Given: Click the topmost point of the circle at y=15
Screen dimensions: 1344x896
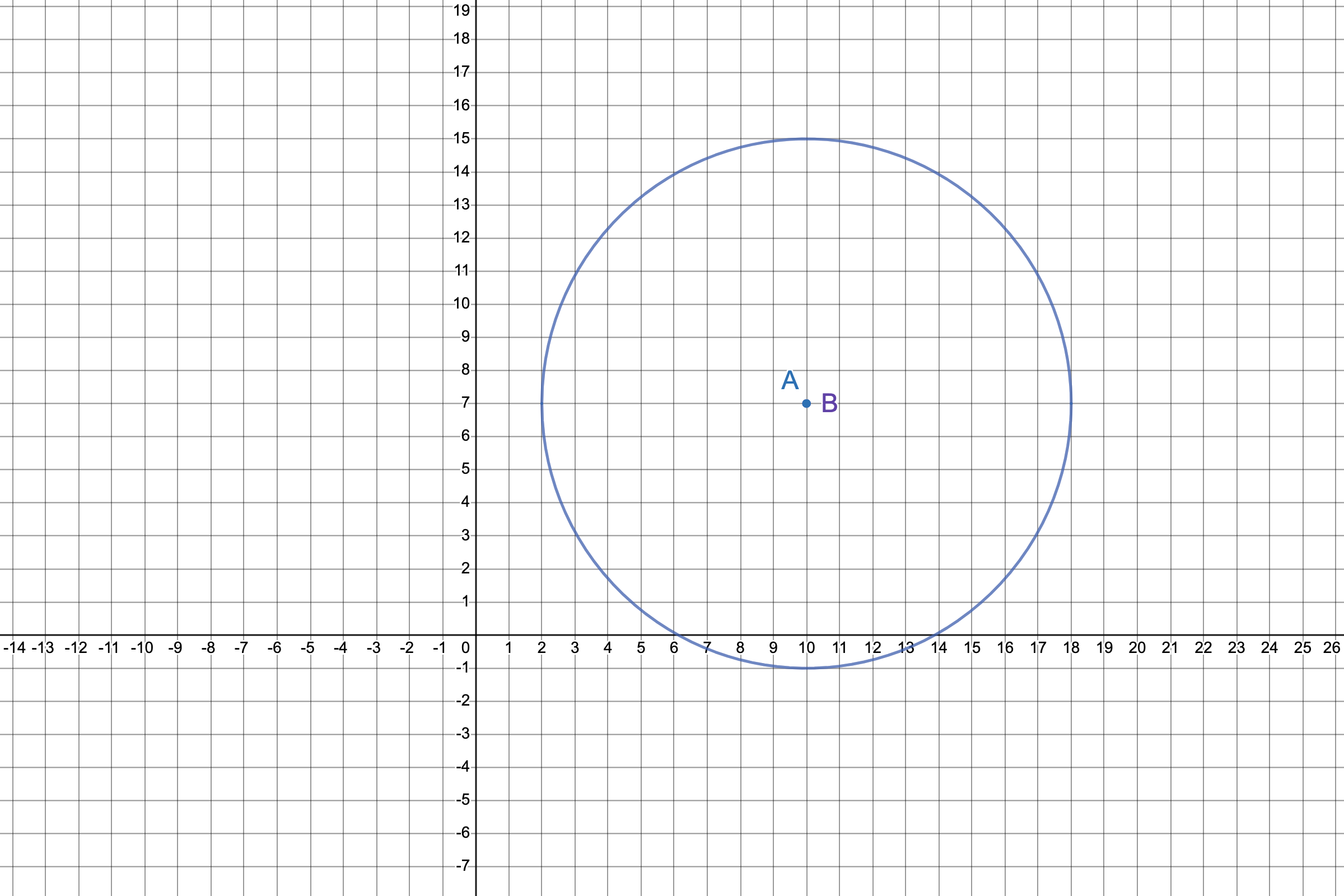Looking at the screenshot, I should 808,138.
